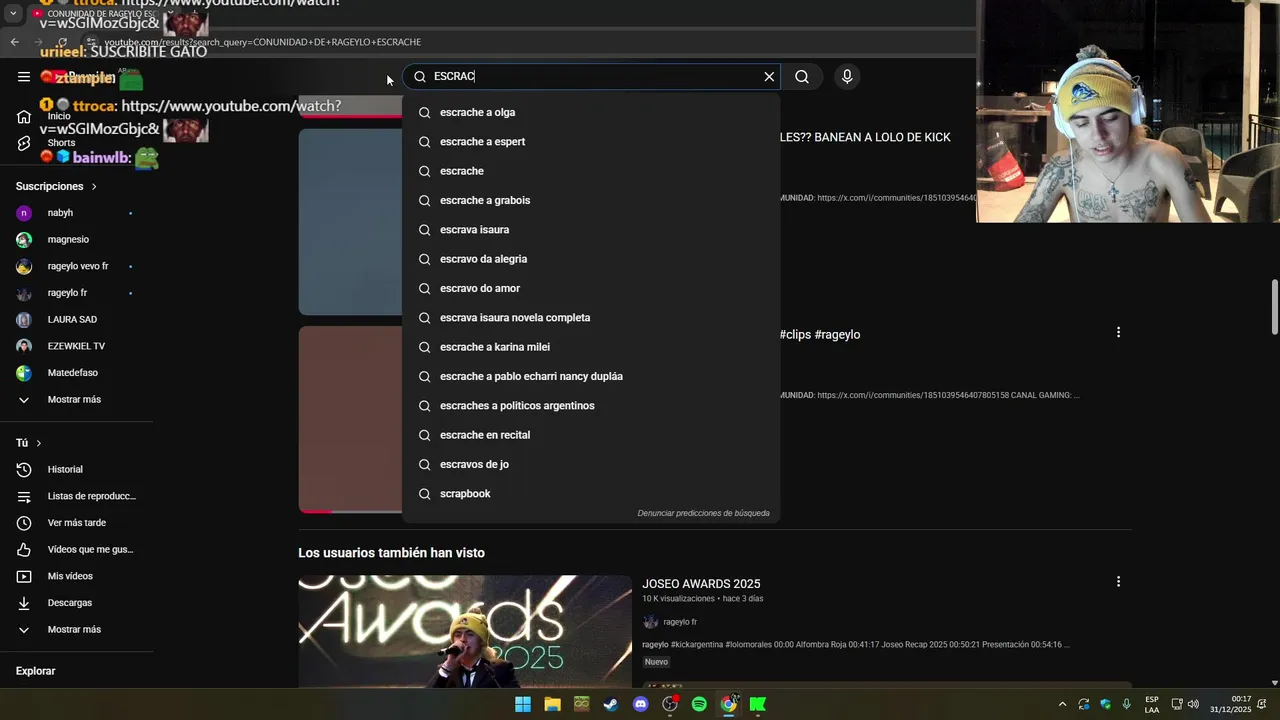Select "escrava isaura novela completa" suggestion
Viewport: 1280px width, 720px height.
[591, 317]
